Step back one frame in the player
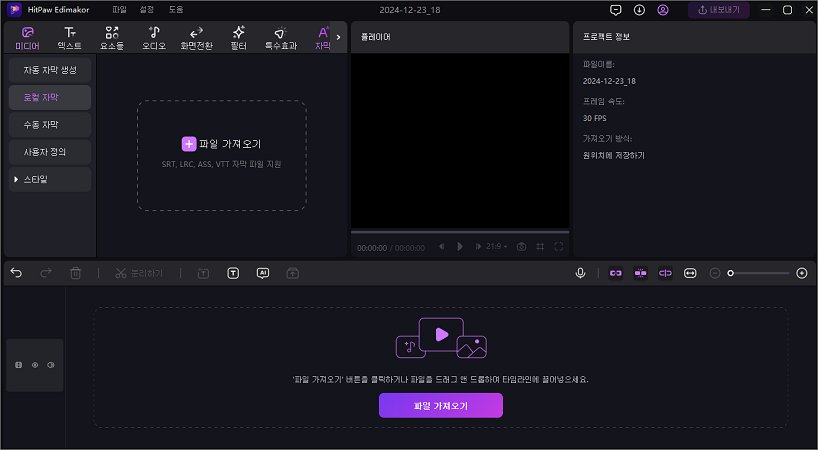Viewport: 818px width, 450px height. pos(441,247)
